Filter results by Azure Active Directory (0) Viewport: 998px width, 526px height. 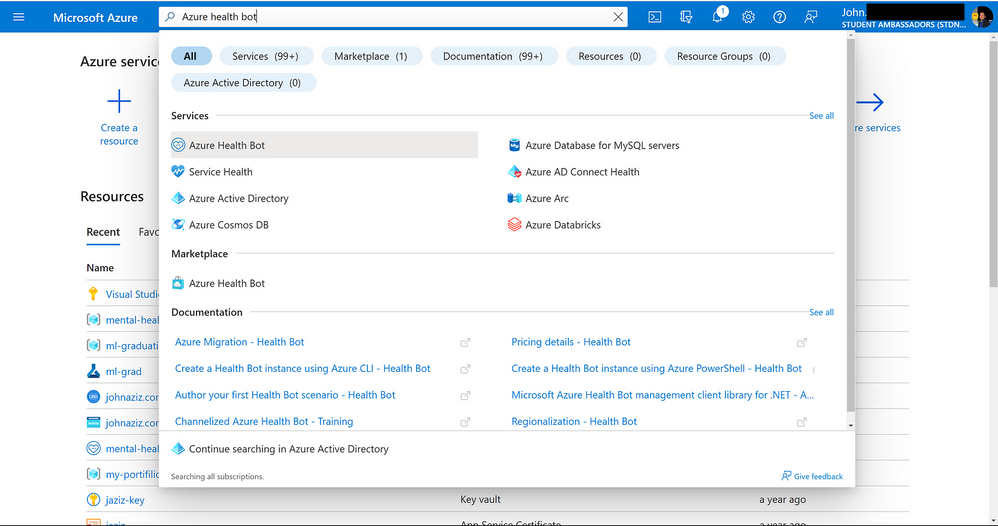[243, 83]
